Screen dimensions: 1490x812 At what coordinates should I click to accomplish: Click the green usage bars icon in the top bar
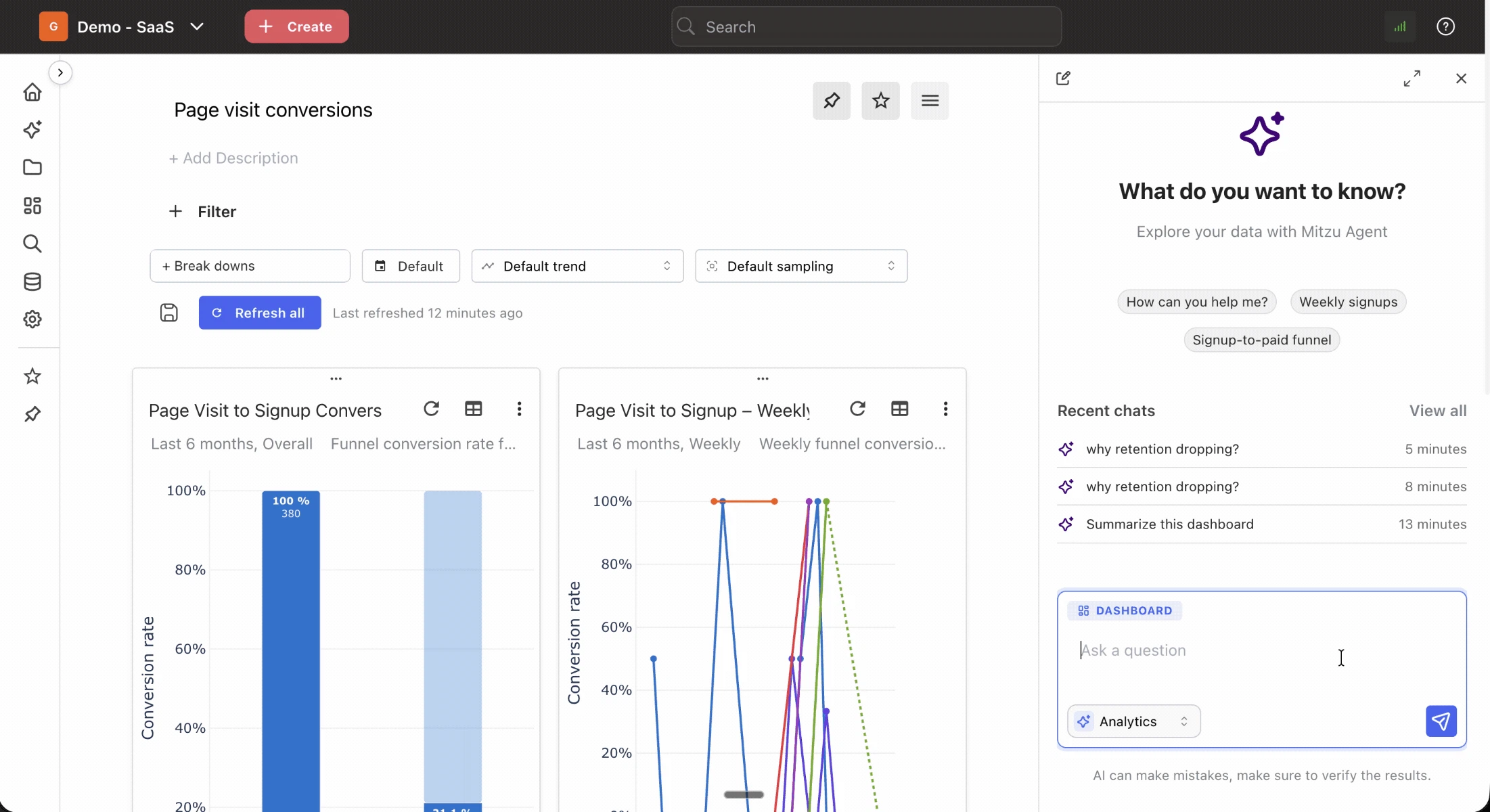(x=1399, y=26)
